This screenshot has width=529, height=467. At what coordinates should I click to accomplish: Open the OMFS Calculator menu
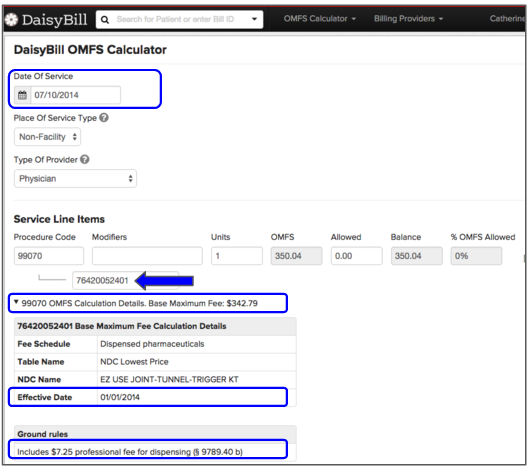(x=319, y=19)
